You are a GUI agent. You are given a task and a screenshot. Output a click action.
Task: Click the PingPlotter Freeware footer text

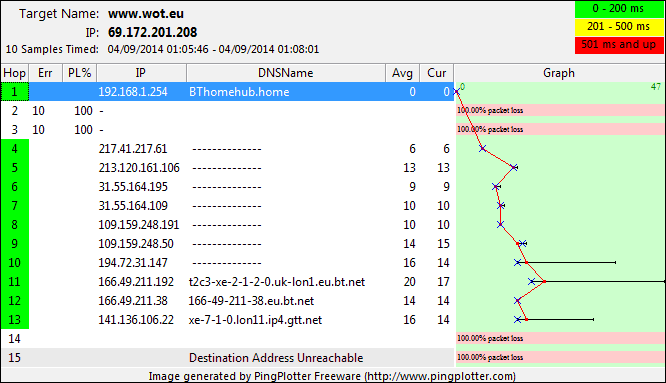point(332,376)
